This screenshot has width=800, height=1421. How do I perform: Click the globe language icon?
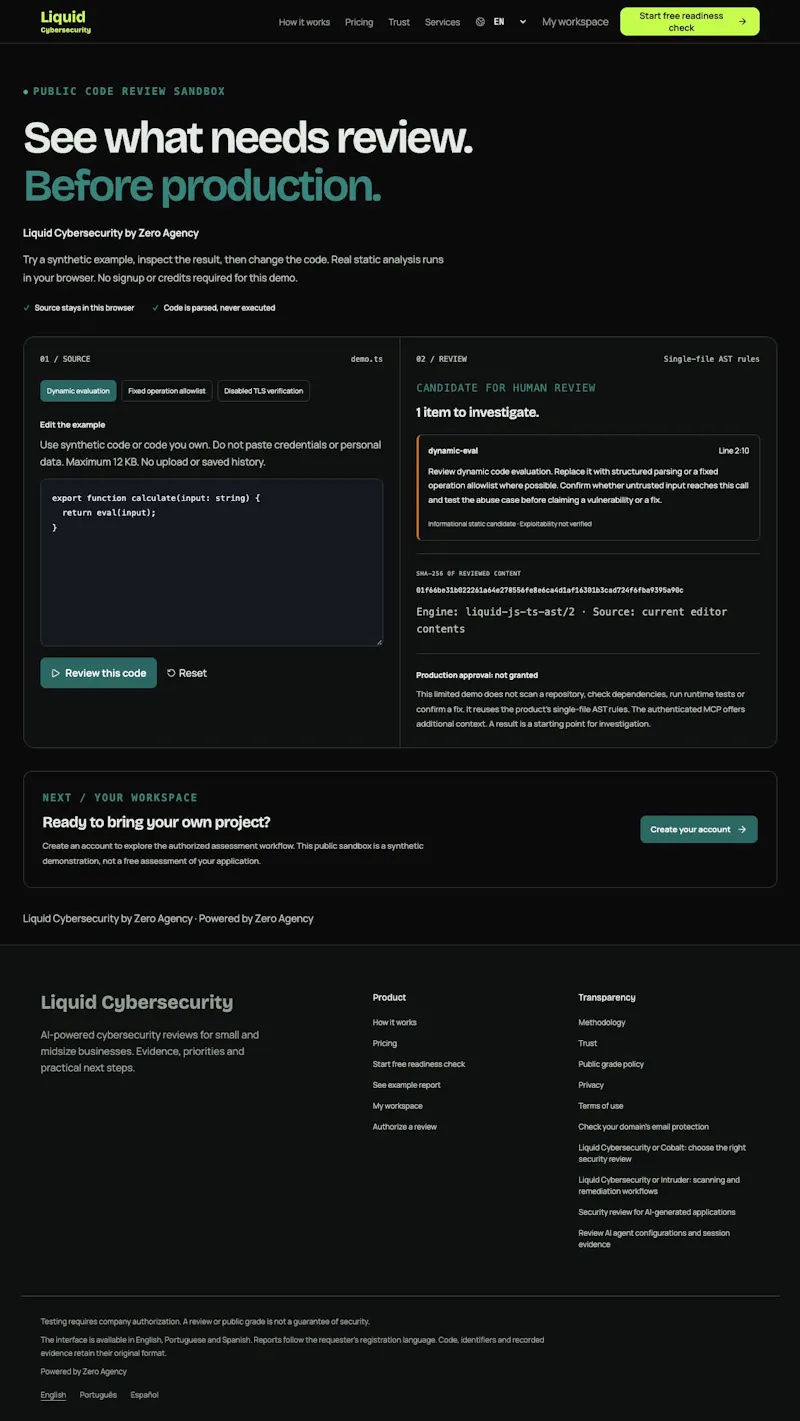(480, 22)
